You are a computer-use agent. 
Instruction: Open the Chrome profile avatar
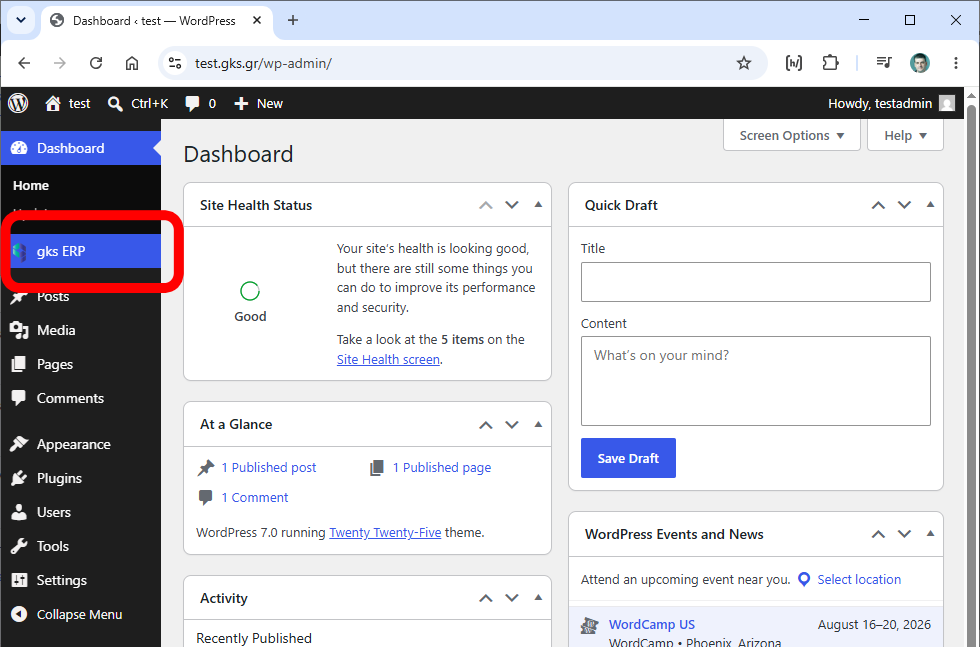[x=920, y=63]
